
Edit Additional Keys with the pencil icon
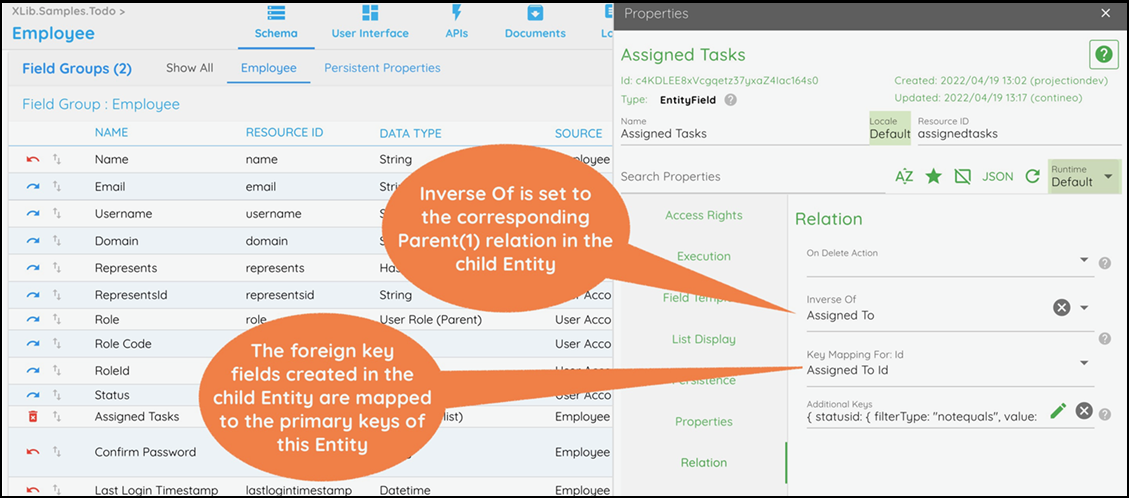(x=1059, y=411)
